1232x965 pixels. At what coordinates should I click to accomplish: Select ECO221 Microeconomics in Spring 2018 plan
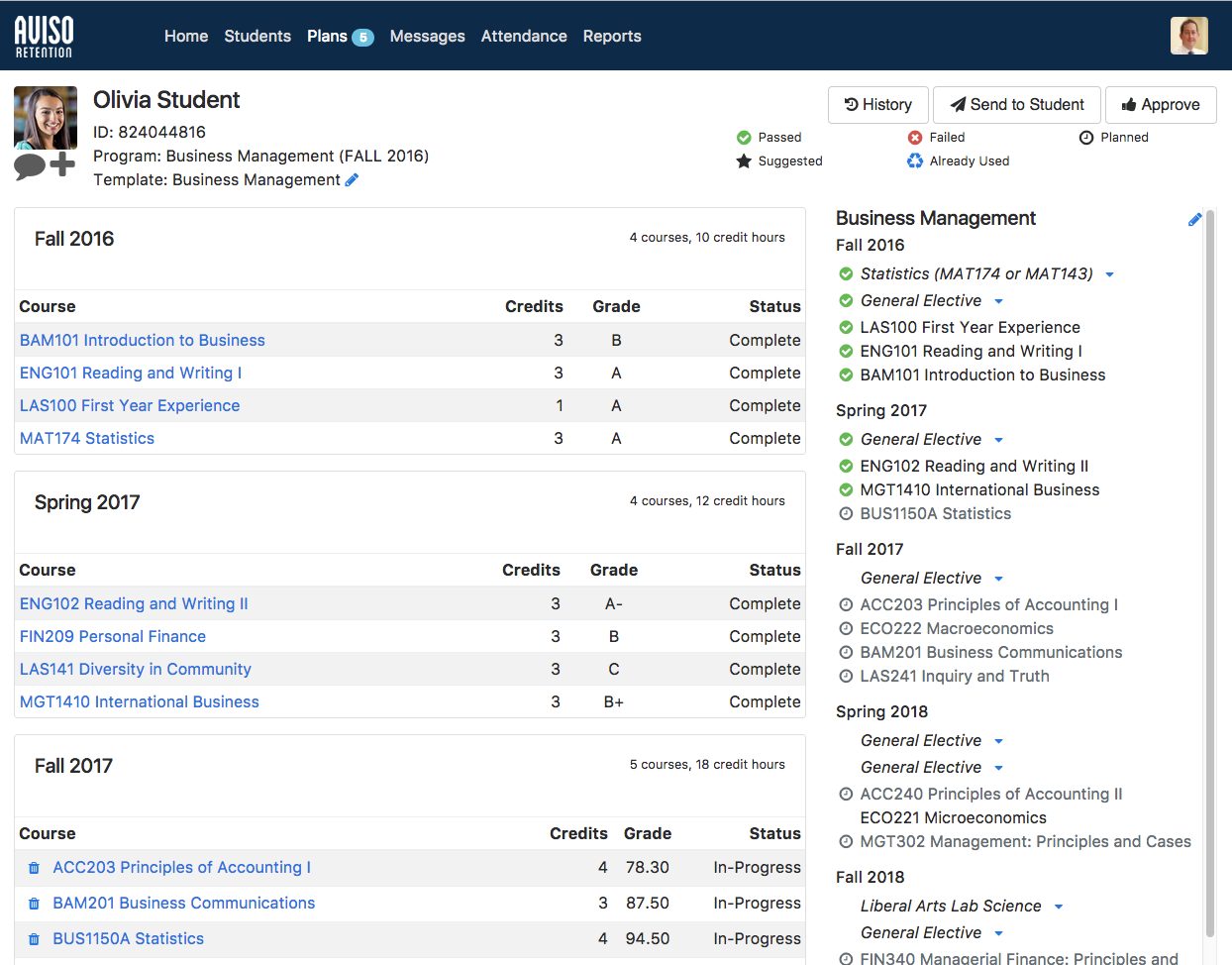pos(954,817)
